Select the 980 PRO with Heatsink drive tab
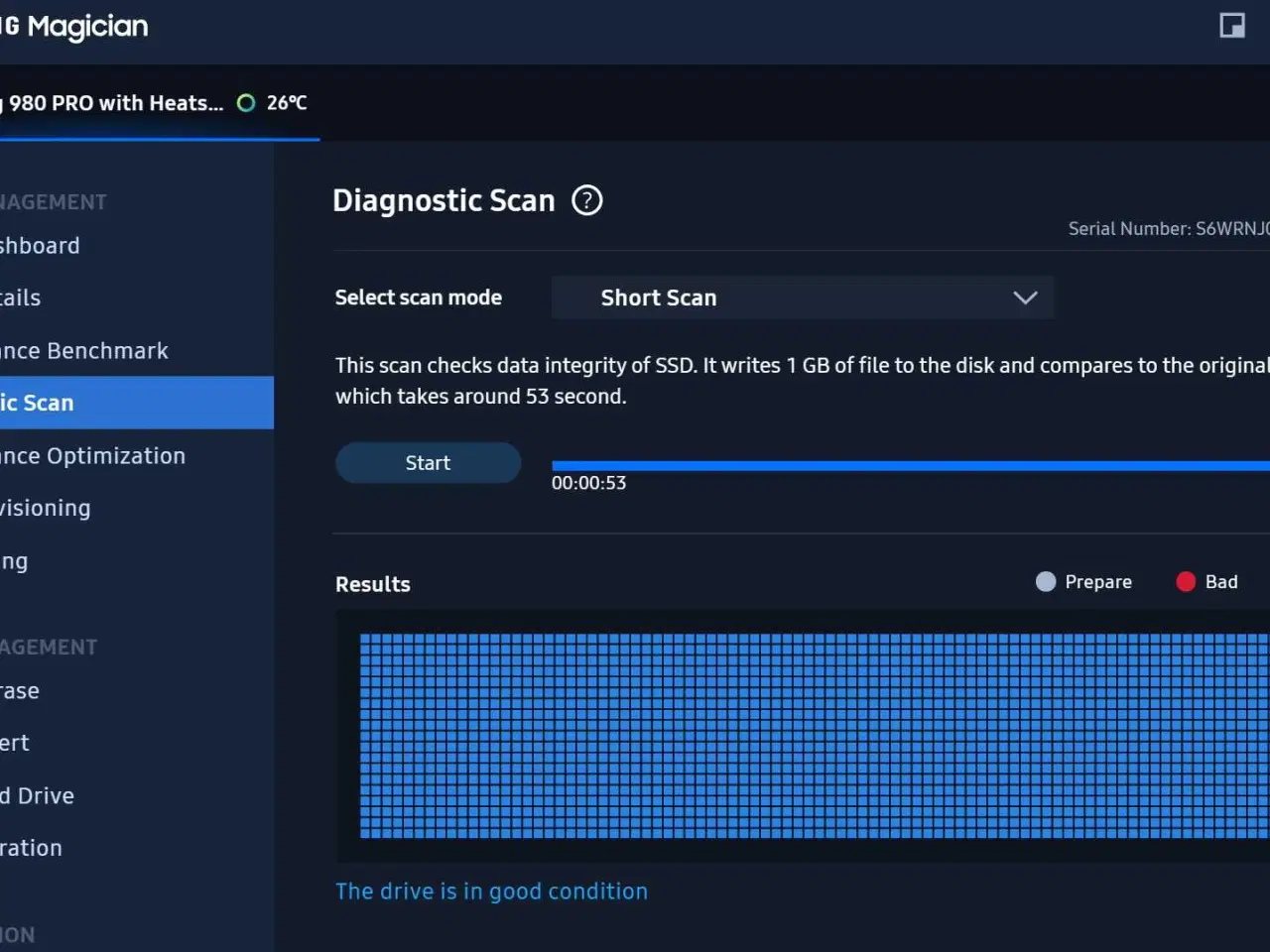Viewport: 1270px width, 952px height. [114, 103]
